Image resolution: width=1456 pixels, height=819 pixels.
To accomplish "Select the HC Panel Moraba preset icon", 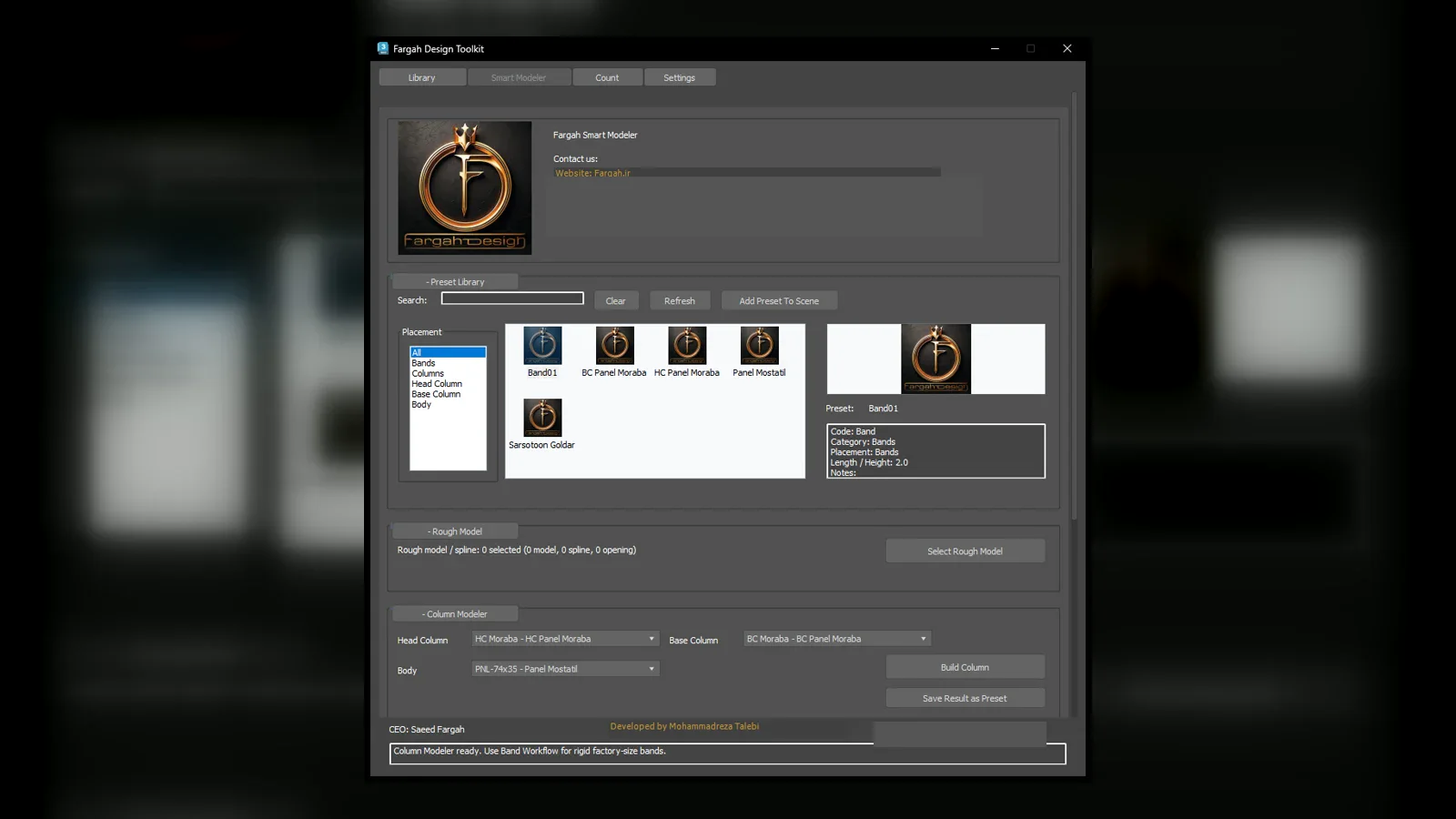I will click(x=687, y=346).
